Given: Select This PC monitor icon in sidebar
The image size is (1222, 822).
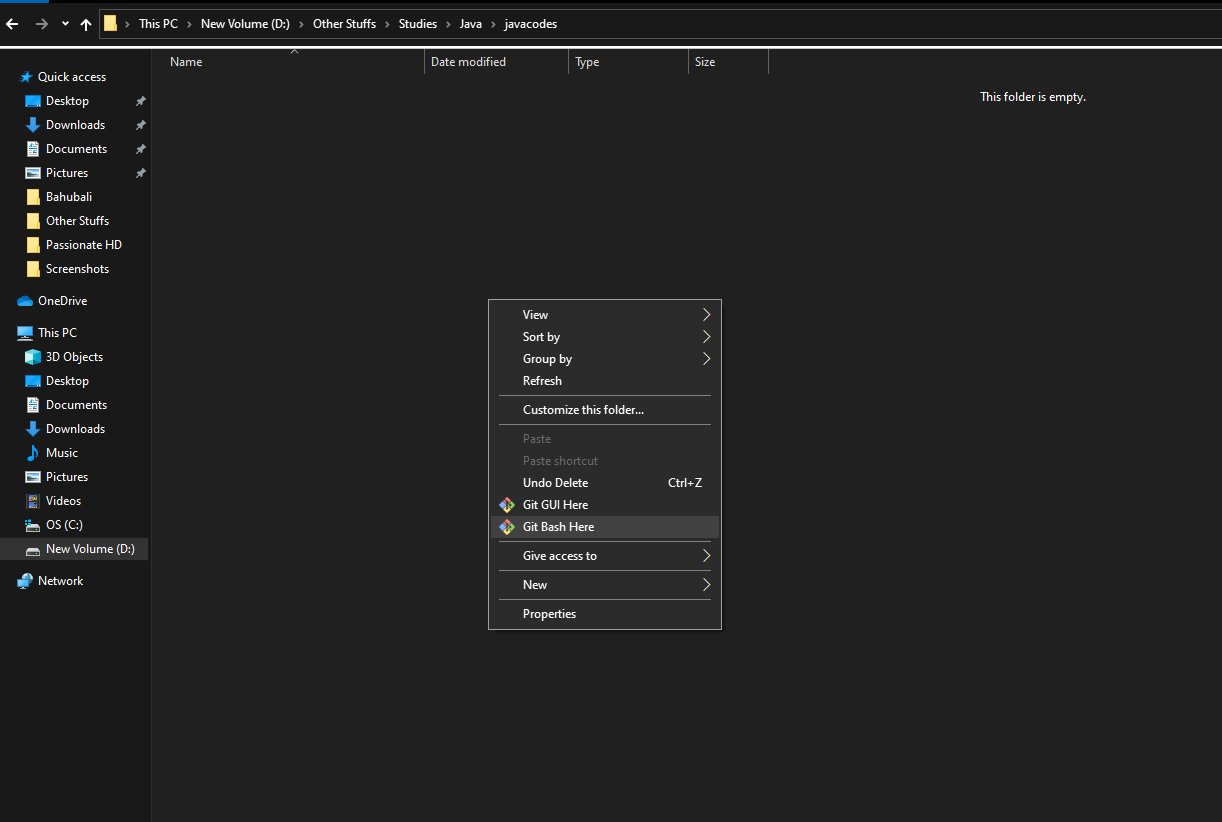Looking at the screenshot, I should 25,333.
